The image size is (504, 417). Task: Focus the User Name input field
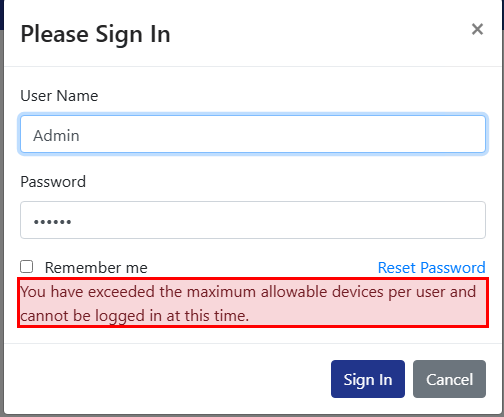[x=253, y=134]
